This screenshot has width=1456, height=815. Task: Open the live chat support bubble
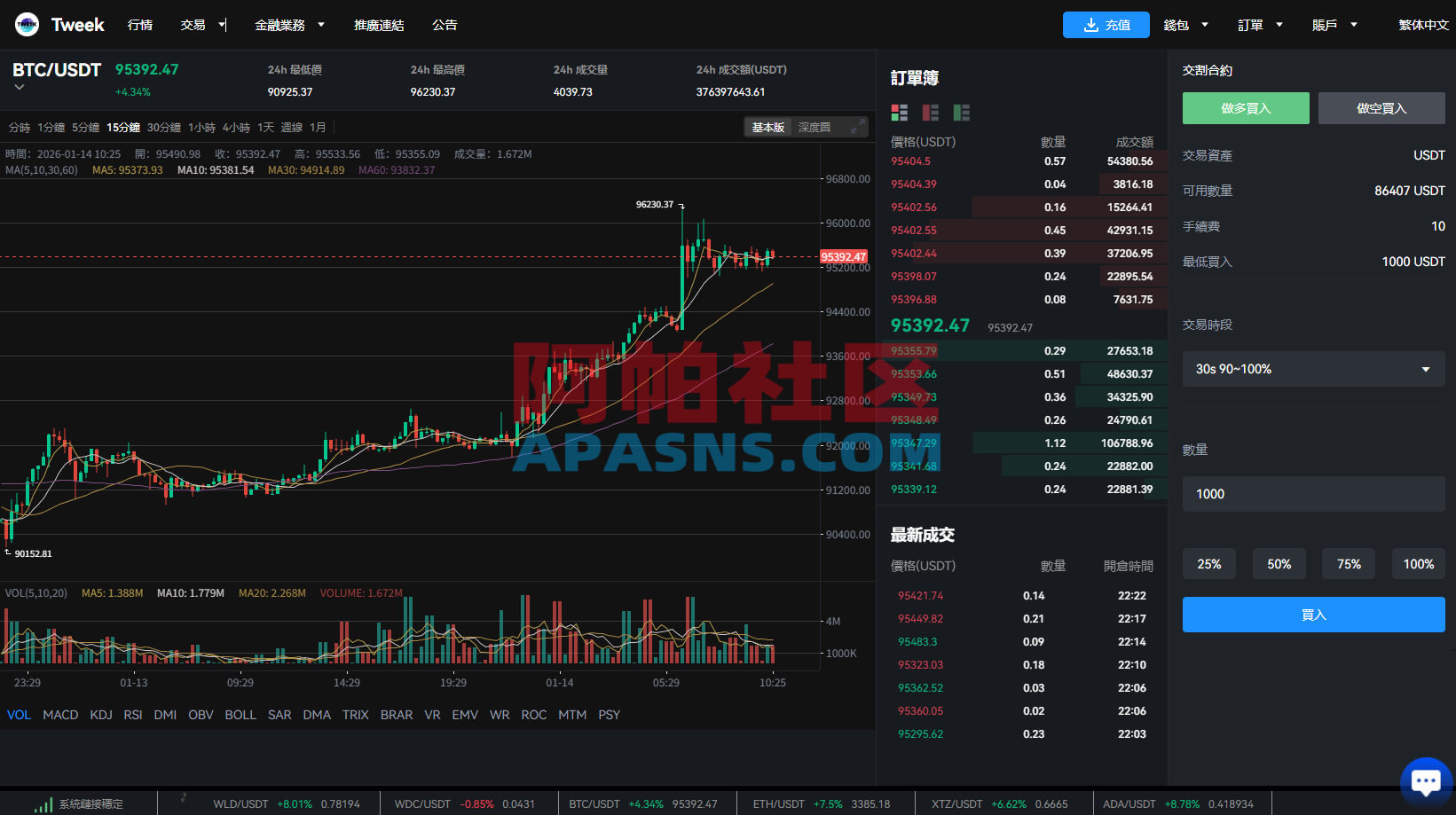(x=1426, y=781)
